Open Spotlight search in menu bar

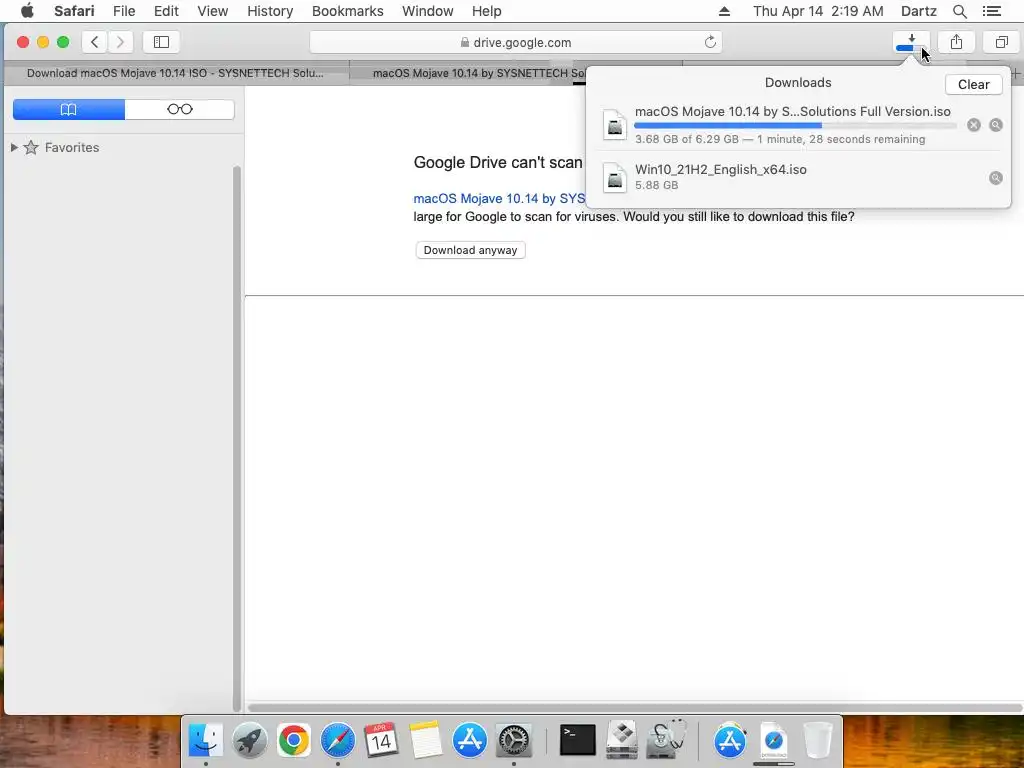point(959,11)
